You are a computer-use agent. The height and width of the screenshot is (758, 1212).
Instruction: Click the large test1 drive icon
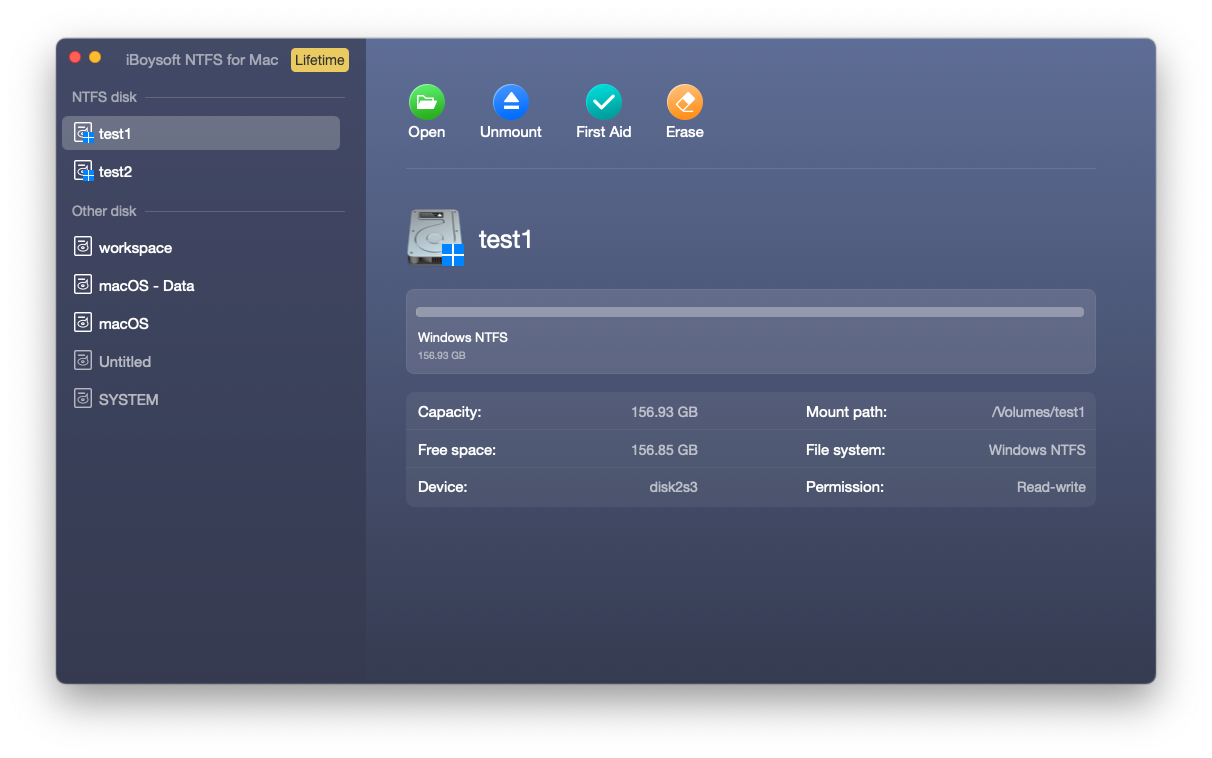tap(436, 238)
